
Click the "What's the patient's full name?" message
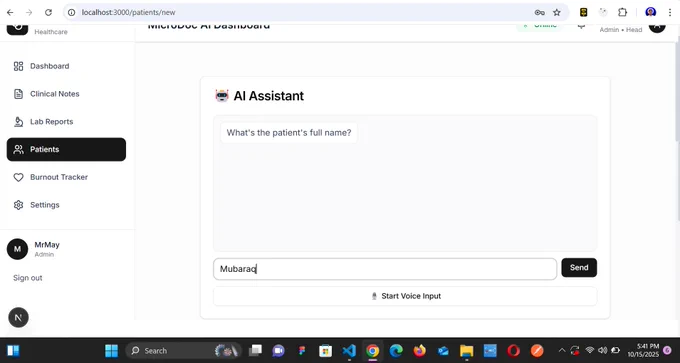[289, 133]
